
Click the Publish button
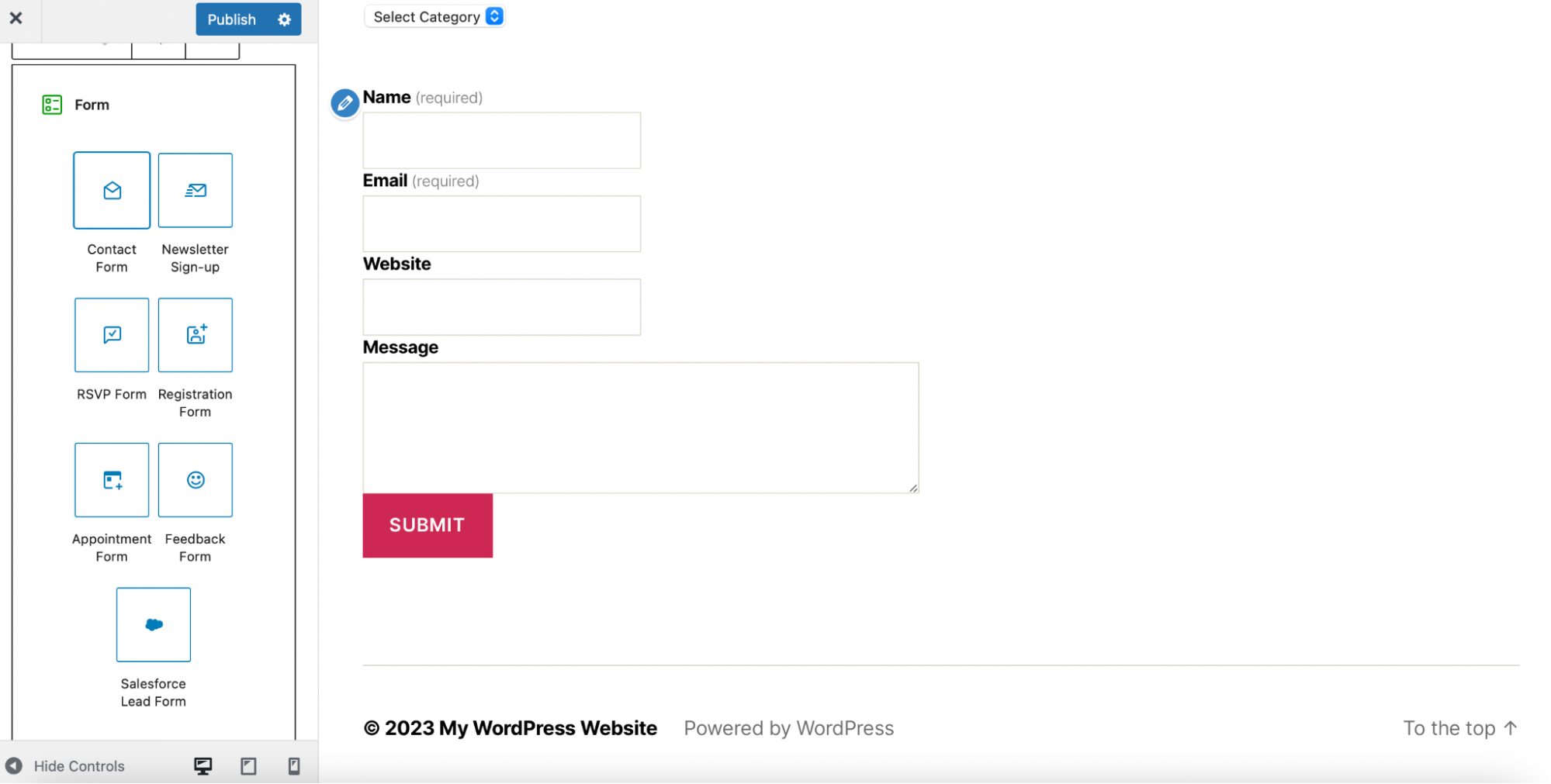(231, 19)
